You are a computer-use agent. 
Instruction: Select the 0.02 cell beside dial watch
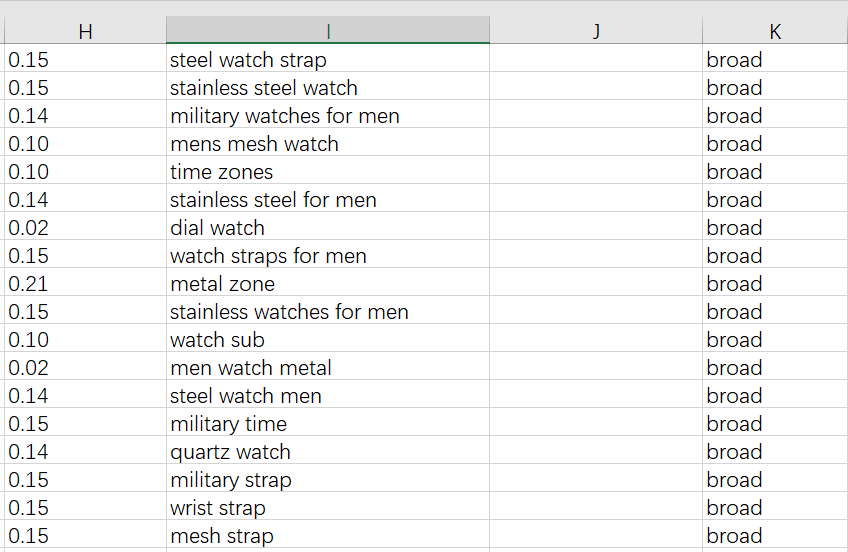point(85,228)
